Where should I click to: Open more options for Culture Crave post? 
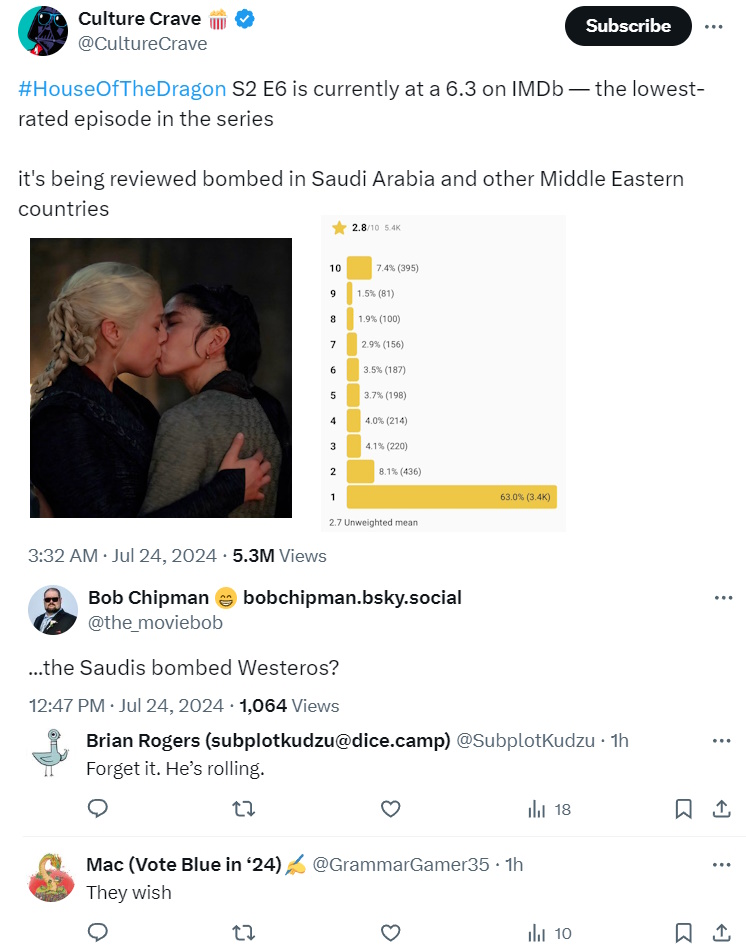click(713, 27)
